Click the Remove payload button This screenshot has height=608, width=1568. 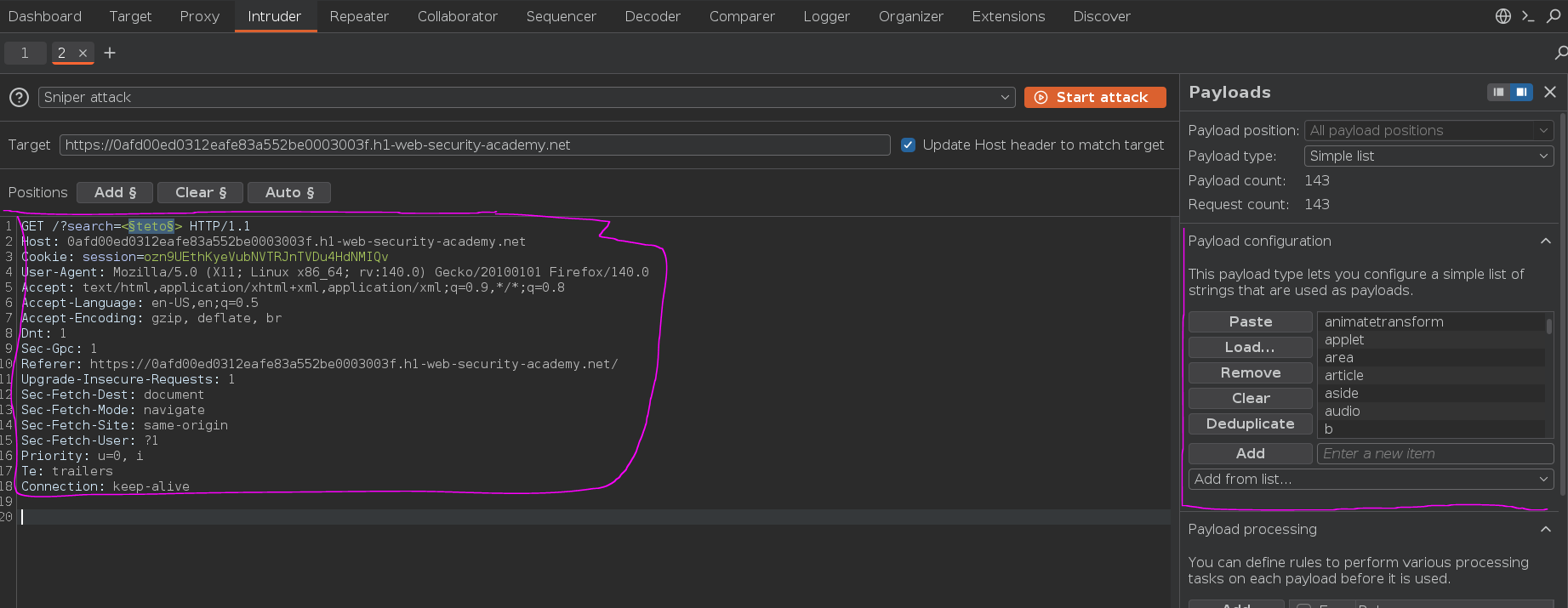click(x=1251, y=372)
